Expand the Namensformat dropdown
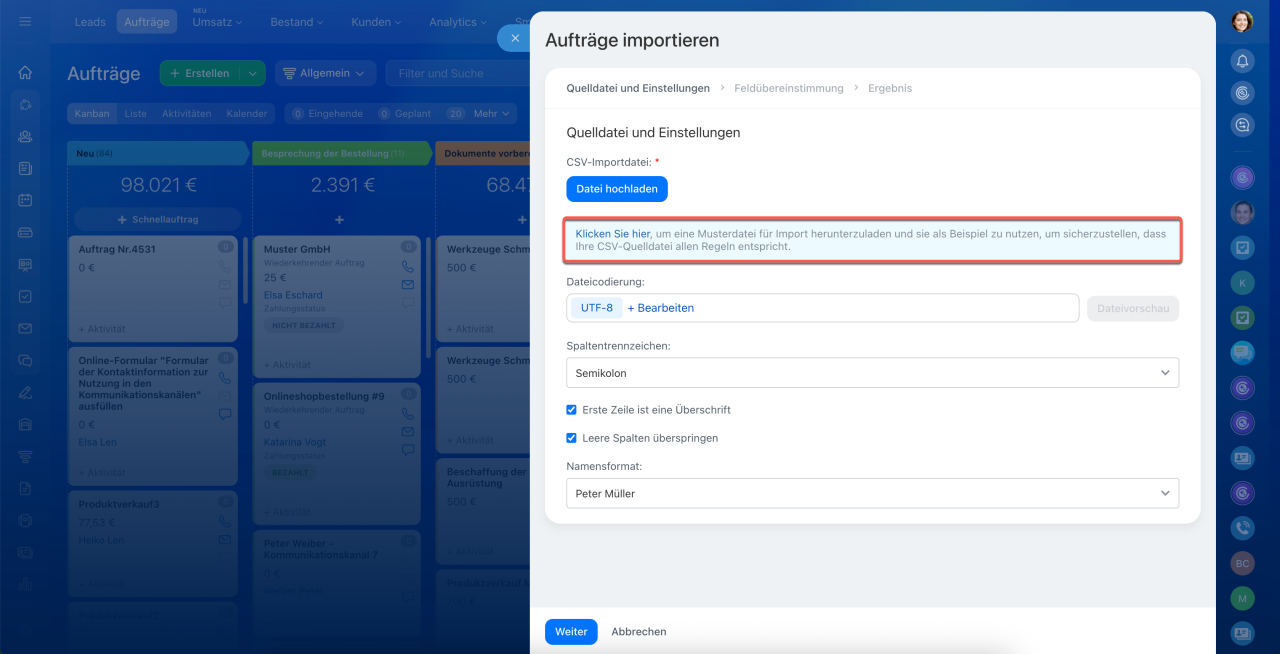The image size is (1280, 654). click(x=872, y=493)
